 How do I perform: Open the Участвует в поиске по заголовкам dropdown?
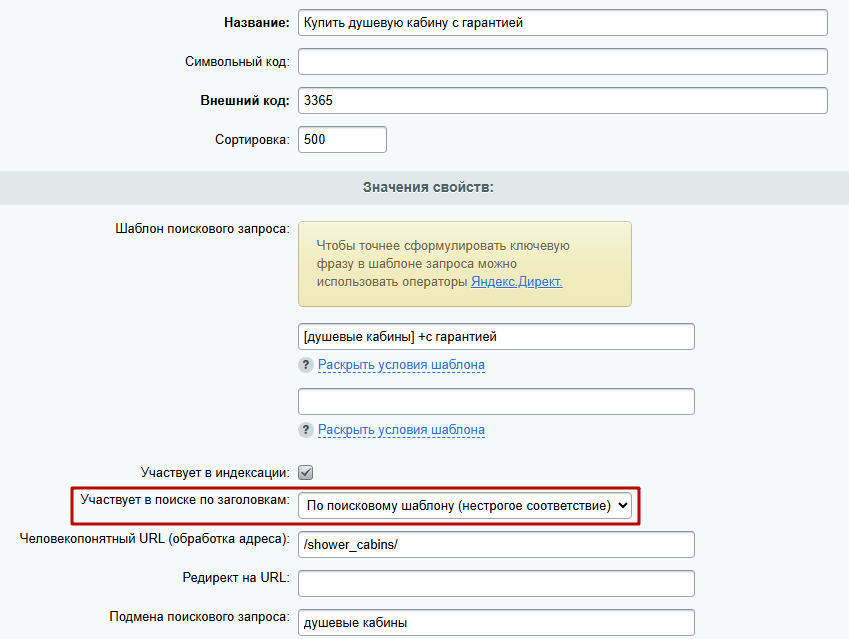465,506
